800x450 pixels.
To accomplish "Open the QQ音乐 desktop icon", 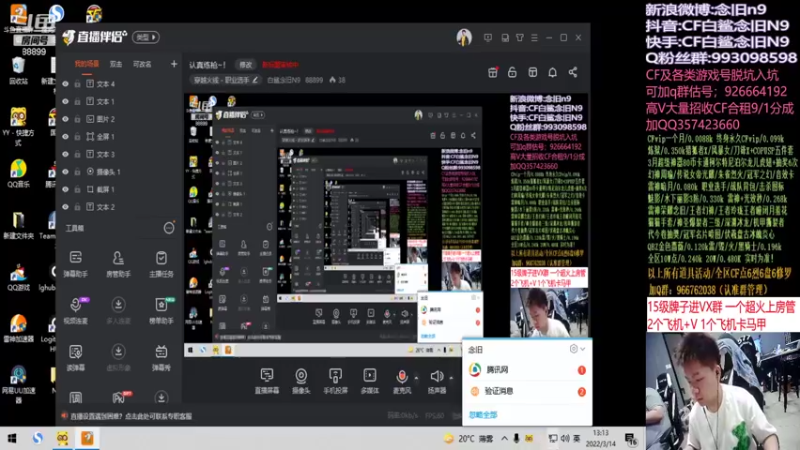I will [x=18, y=173].
